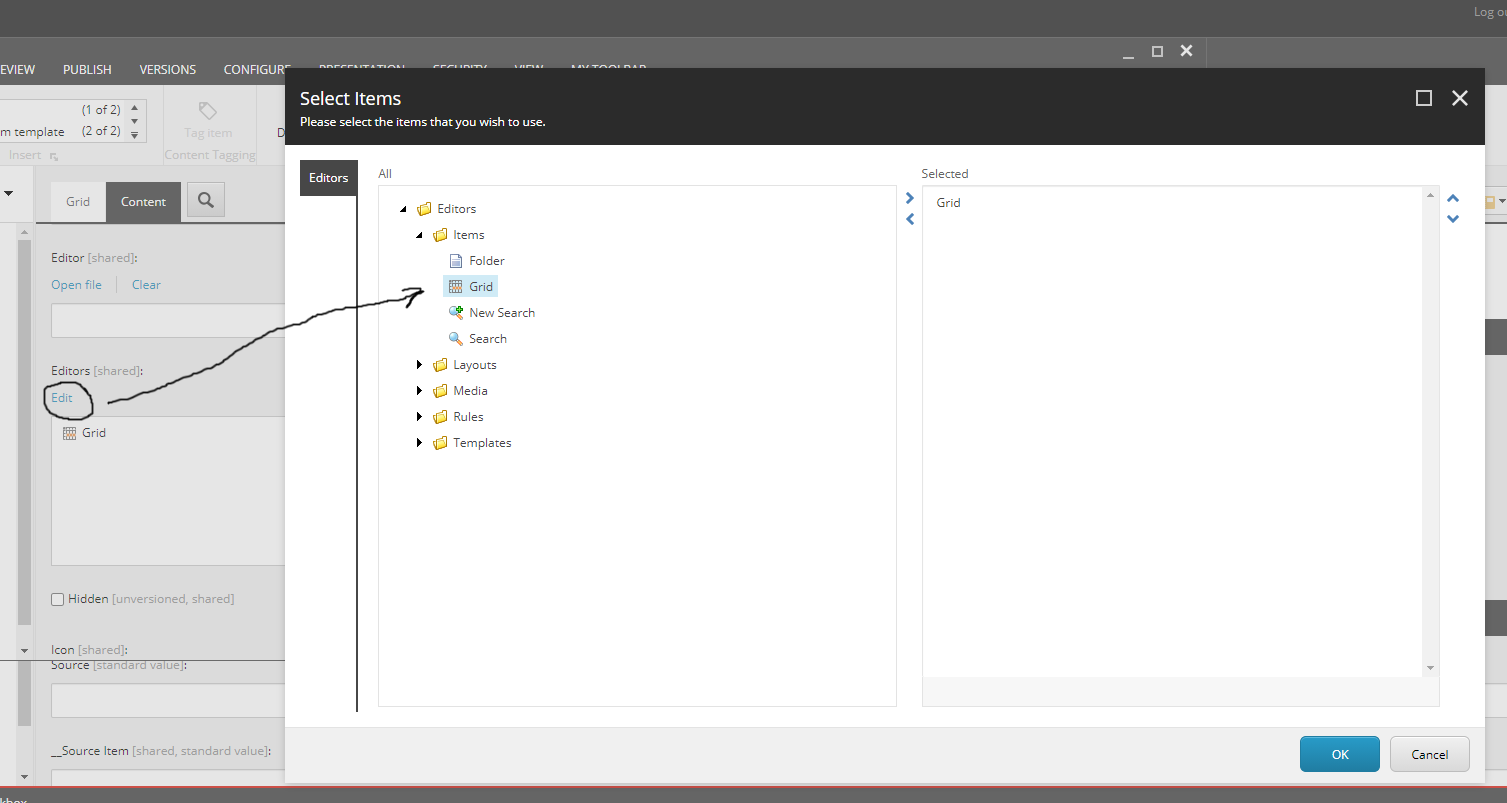Viewport: 1507px width, 803px height.
Task: Click the OK button to confirm selection
Action: (x=1339, y=754)
